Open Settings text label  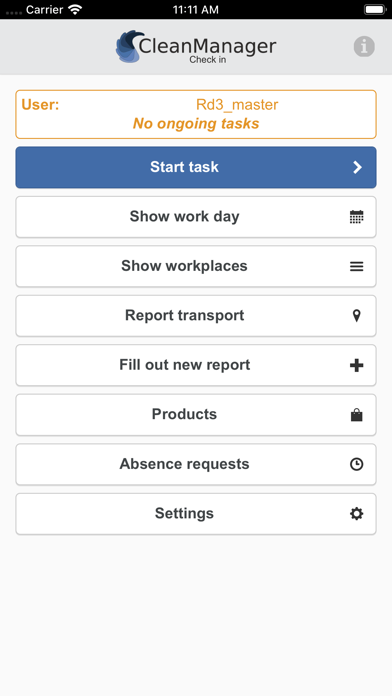pyautogui.click(x=184, y=514)
